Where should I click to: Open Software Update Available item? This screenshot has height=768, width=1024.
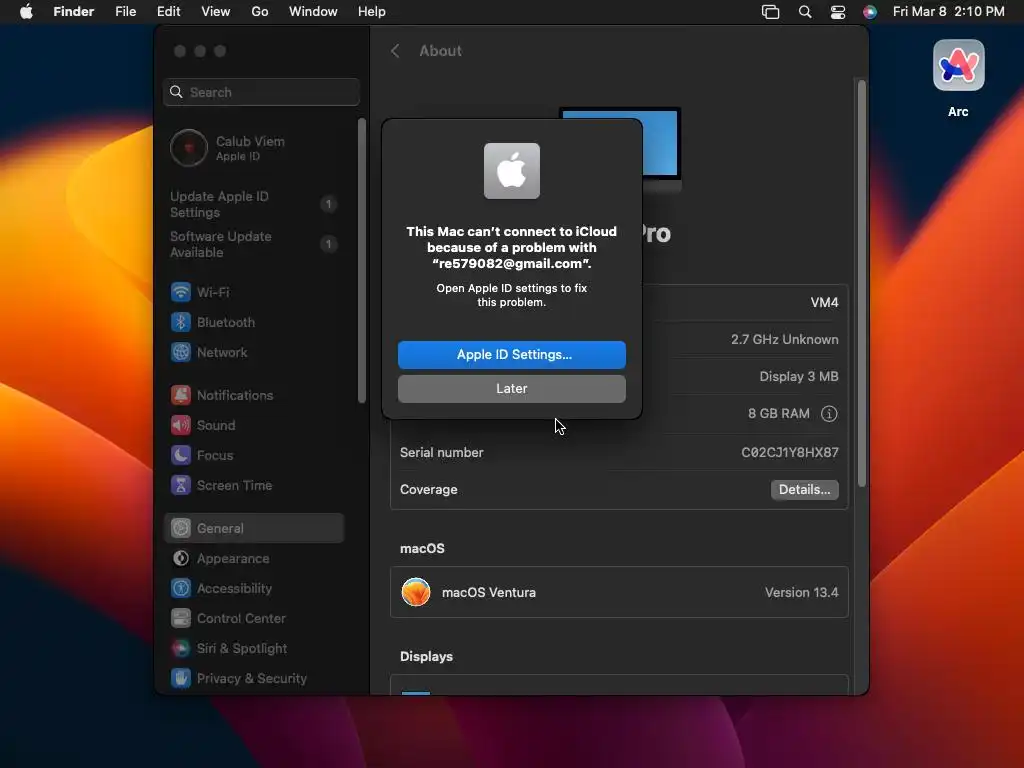point(255,244)
